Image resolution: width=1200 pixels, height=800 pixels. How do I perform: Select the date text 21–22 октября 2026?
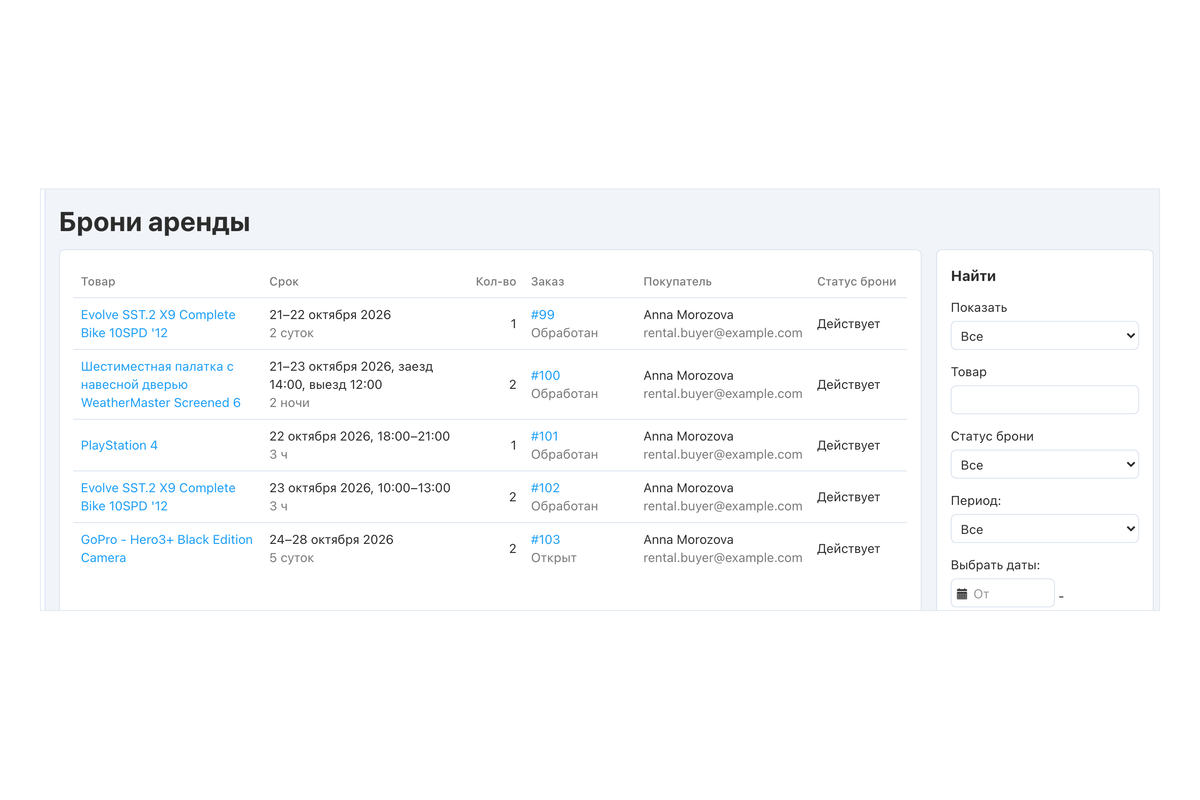click(330, 315)
